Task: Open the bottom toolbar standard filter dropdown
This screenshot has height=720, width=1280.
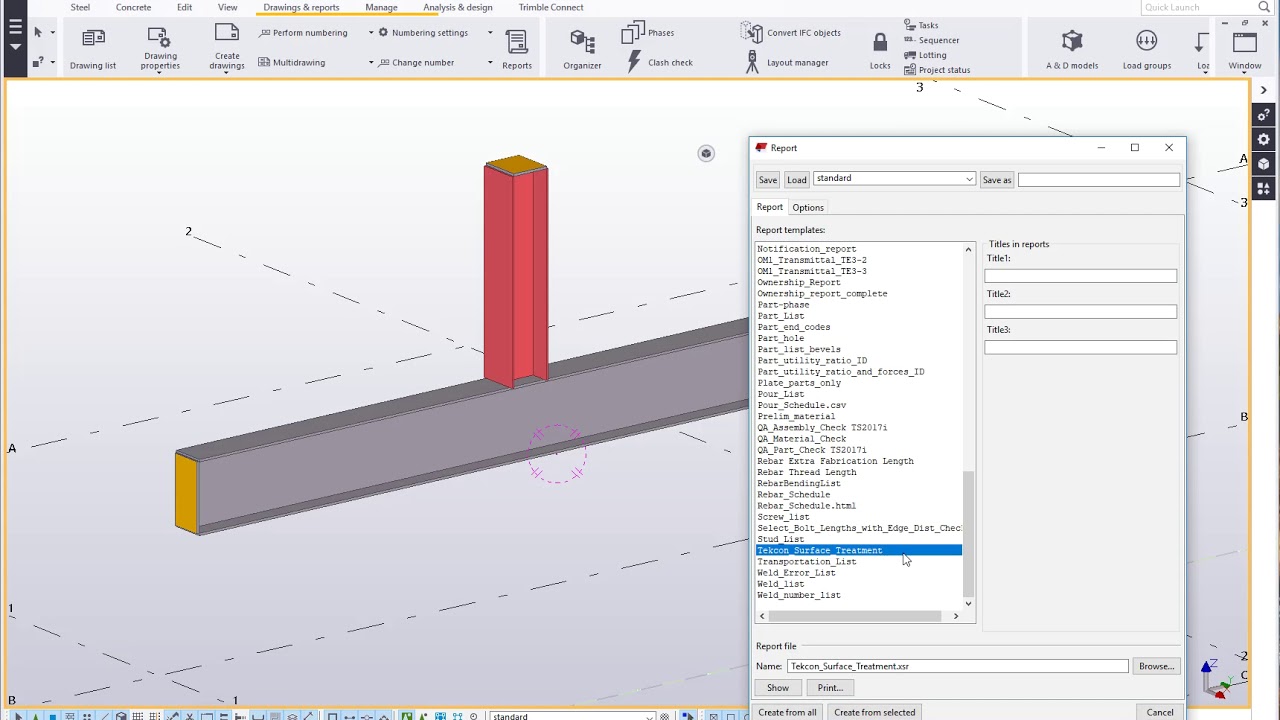Action: click(572, 716)
